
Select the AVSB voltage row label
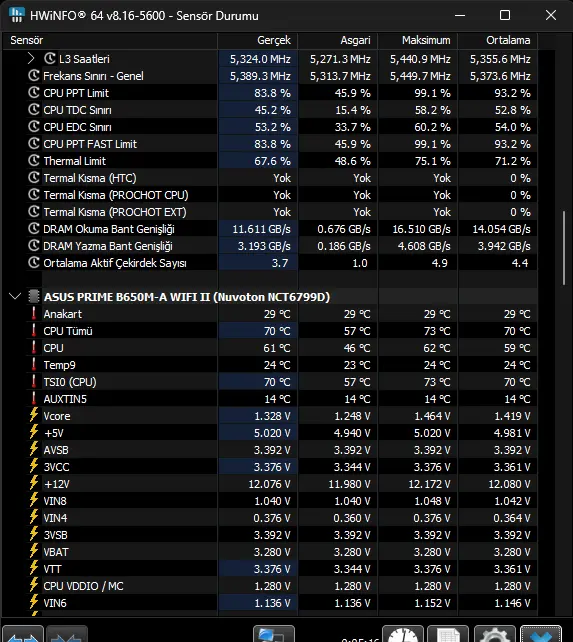click(56, 450)
